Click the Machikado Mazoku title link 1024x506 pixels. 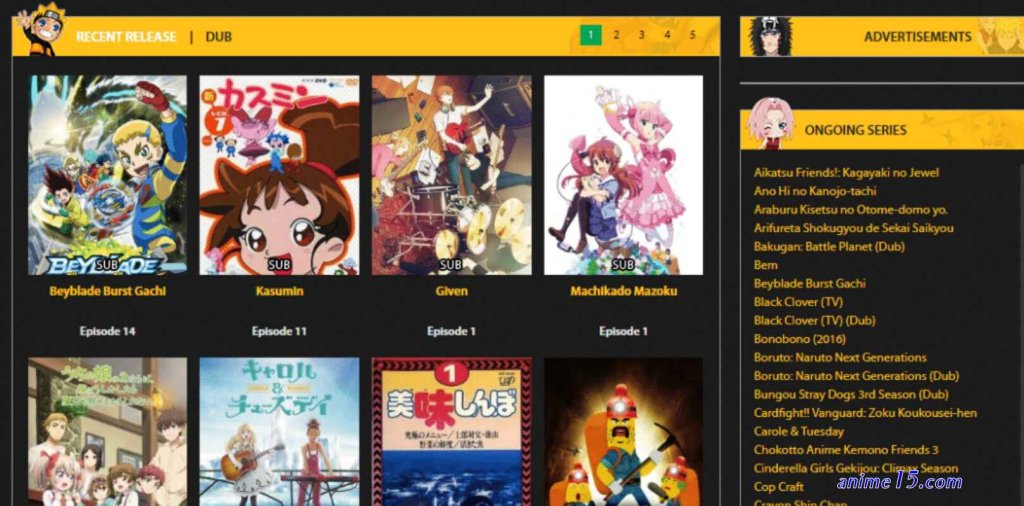click(624, 291)
